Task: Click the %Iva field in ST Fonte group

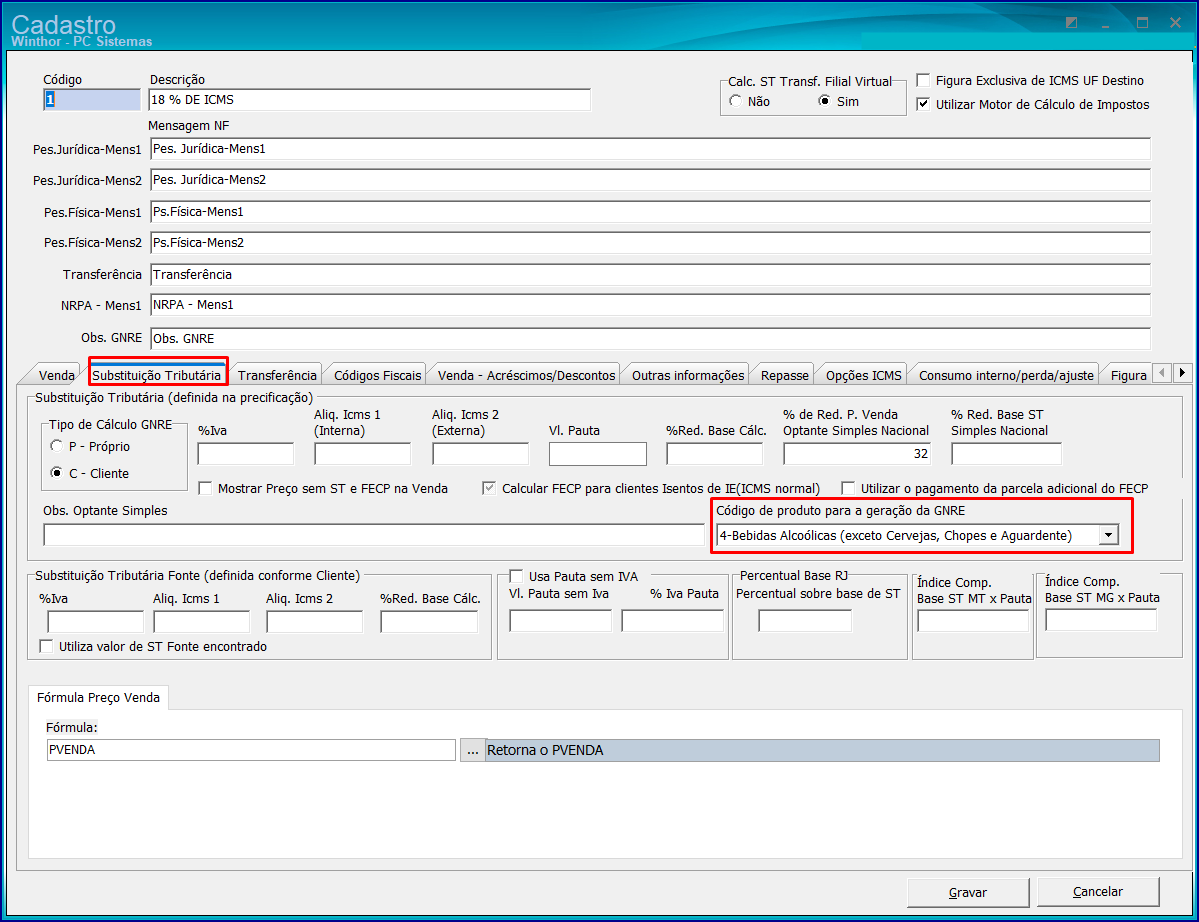Action: coord(96,622)
